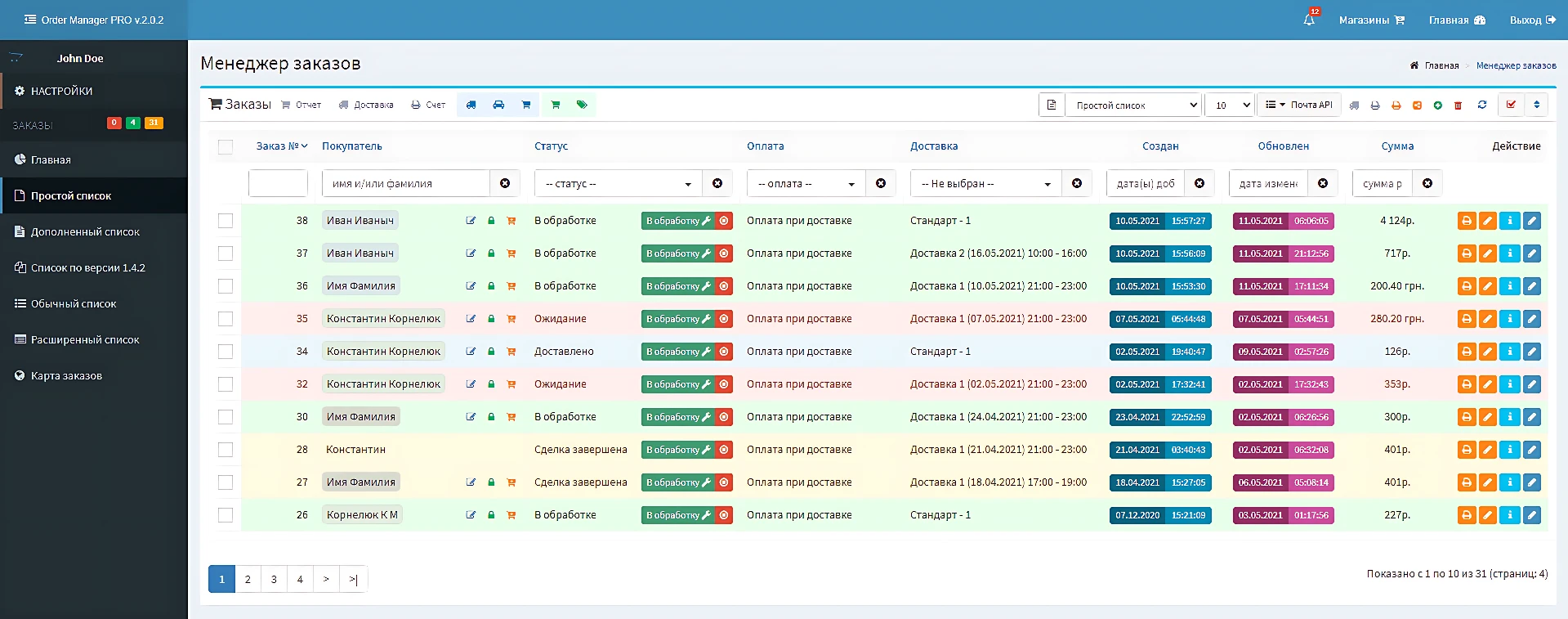
Task: Open the rows-per-page dropdown showing 10
Action: point(1230,105)
